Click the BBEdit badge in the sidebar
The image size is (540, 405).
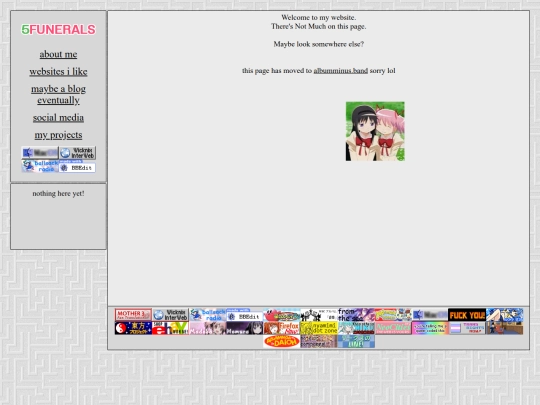77,166
